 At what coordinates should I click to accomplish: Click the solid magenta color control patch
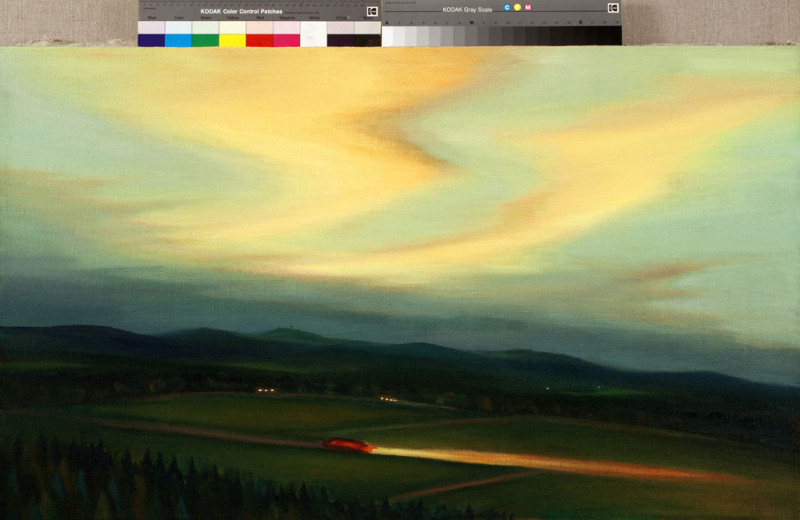[287, 40]
